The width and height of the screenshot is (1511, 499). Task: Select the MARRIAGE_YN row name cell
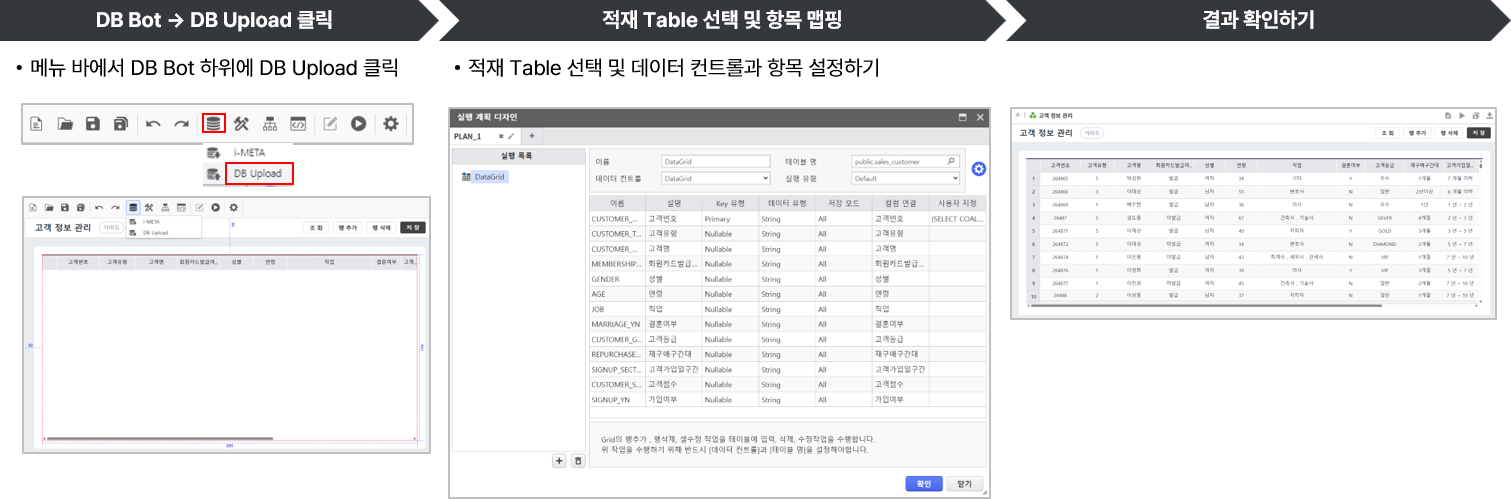(616, 324)
